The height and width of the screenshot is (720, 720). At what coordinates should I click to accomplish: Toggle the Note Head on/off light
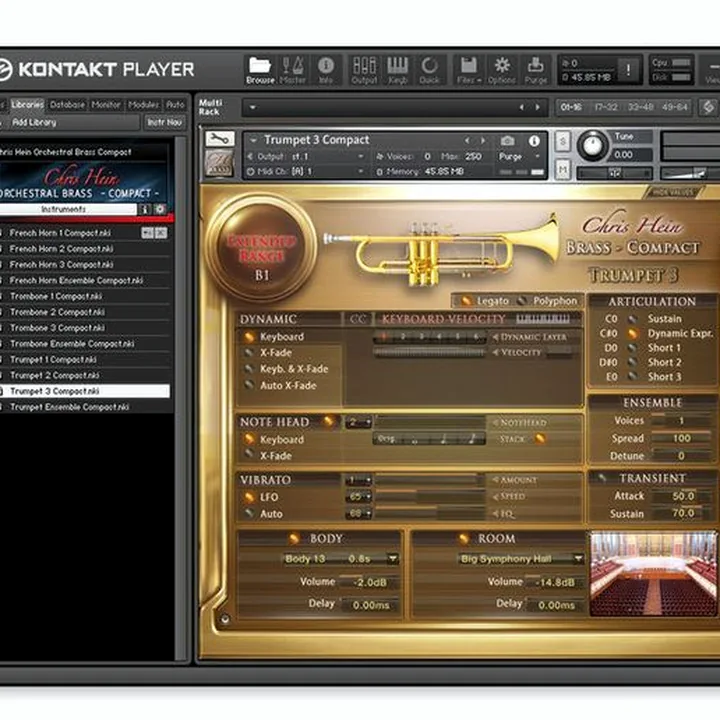tap(329, 421)
